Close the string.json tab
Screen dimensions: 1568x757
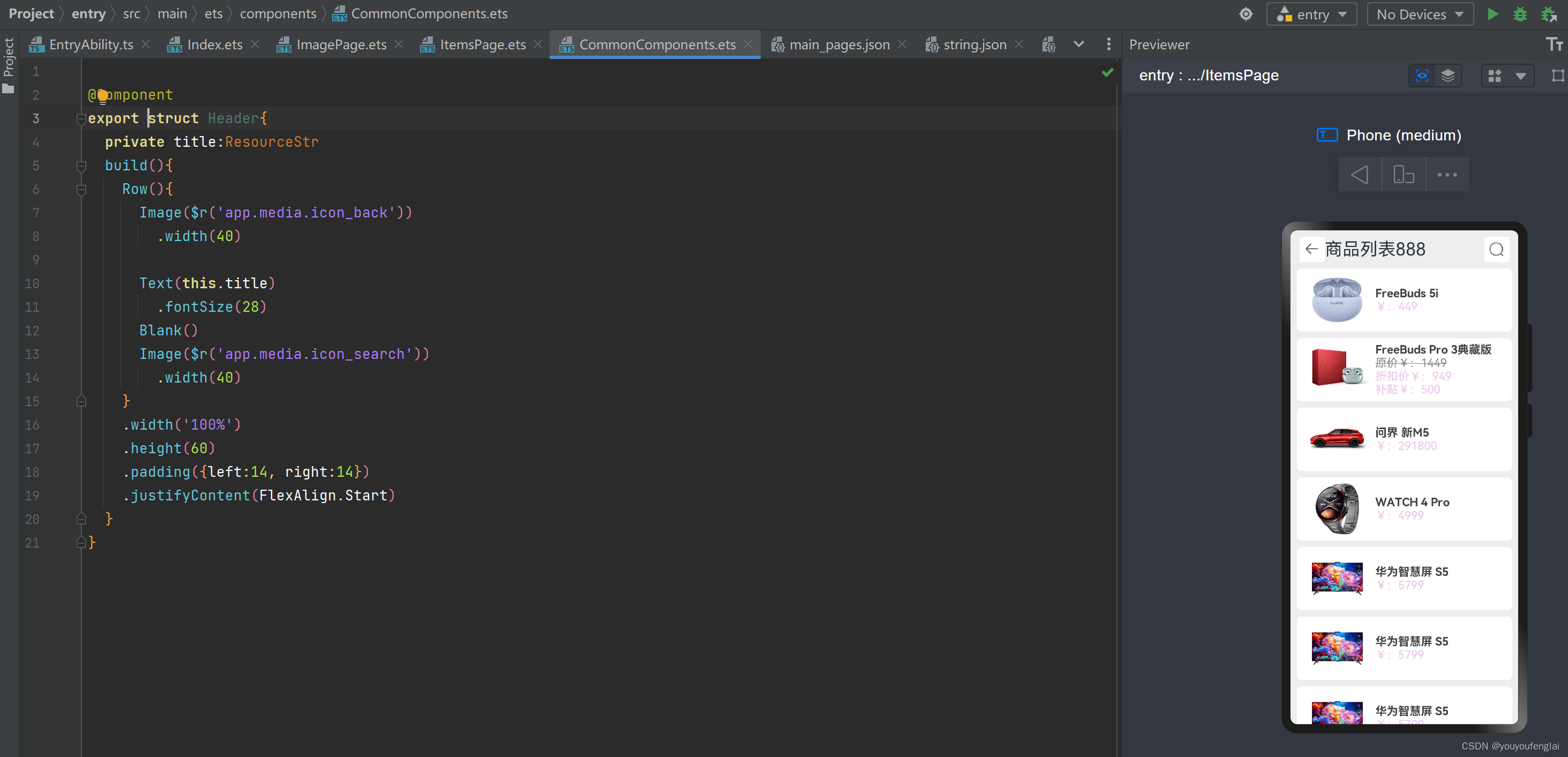tap(1019, 44)
